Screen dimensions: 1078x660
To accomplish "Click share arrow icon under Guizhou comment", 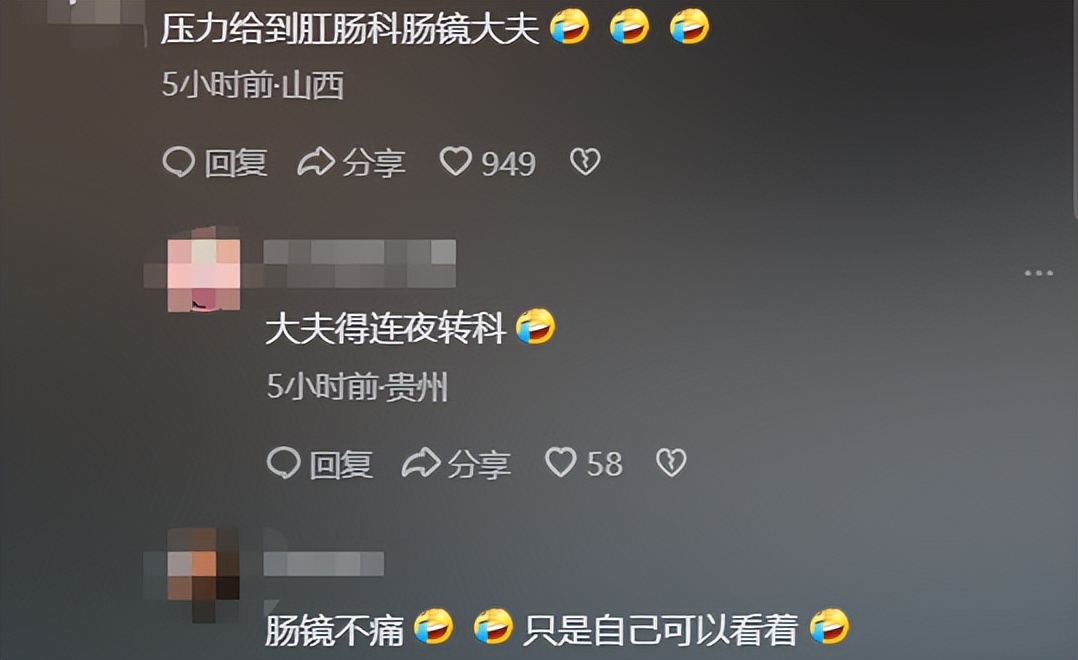I will tap(421, 463).
